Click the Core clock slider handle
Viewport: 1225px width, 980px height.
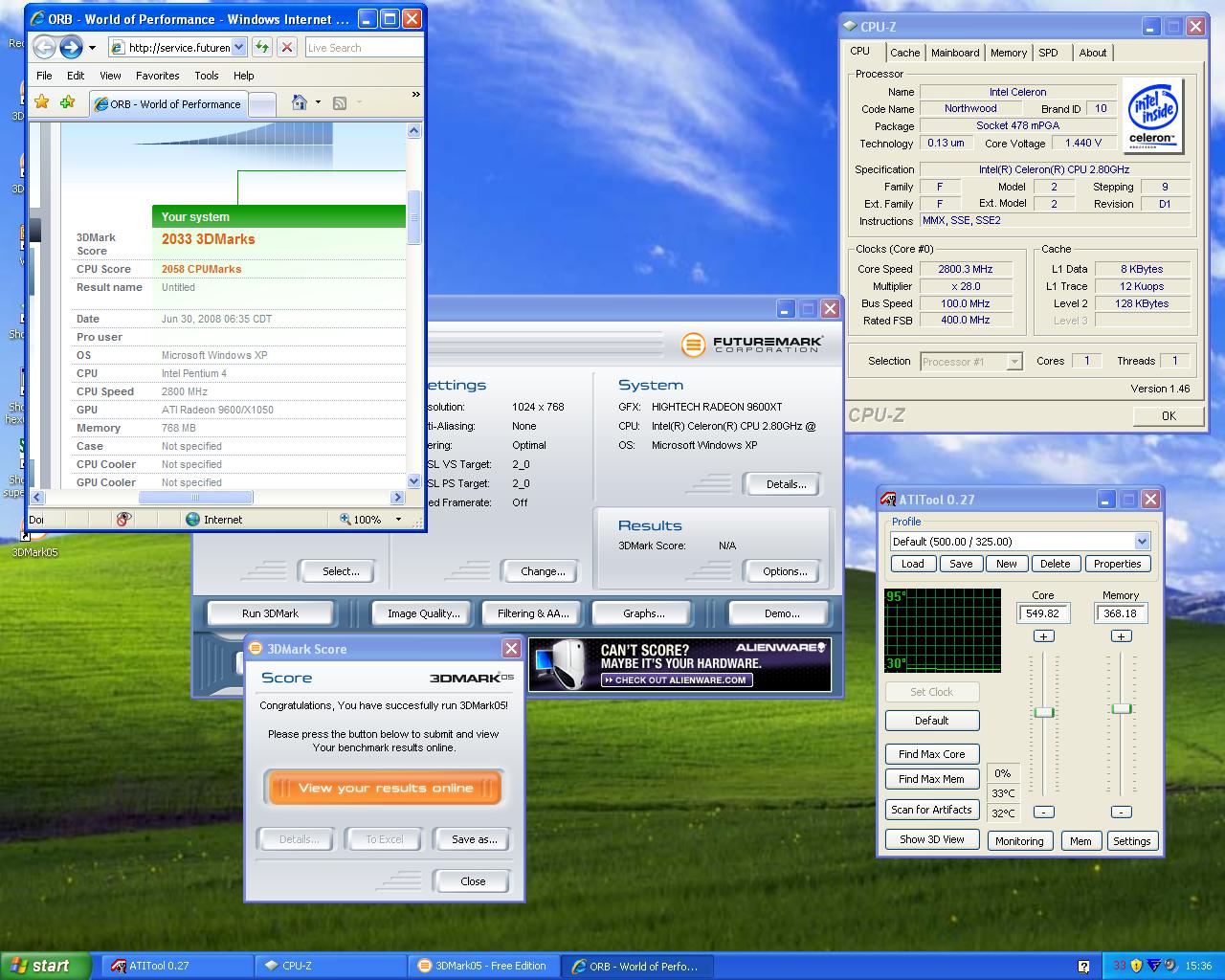(1044, 712)
